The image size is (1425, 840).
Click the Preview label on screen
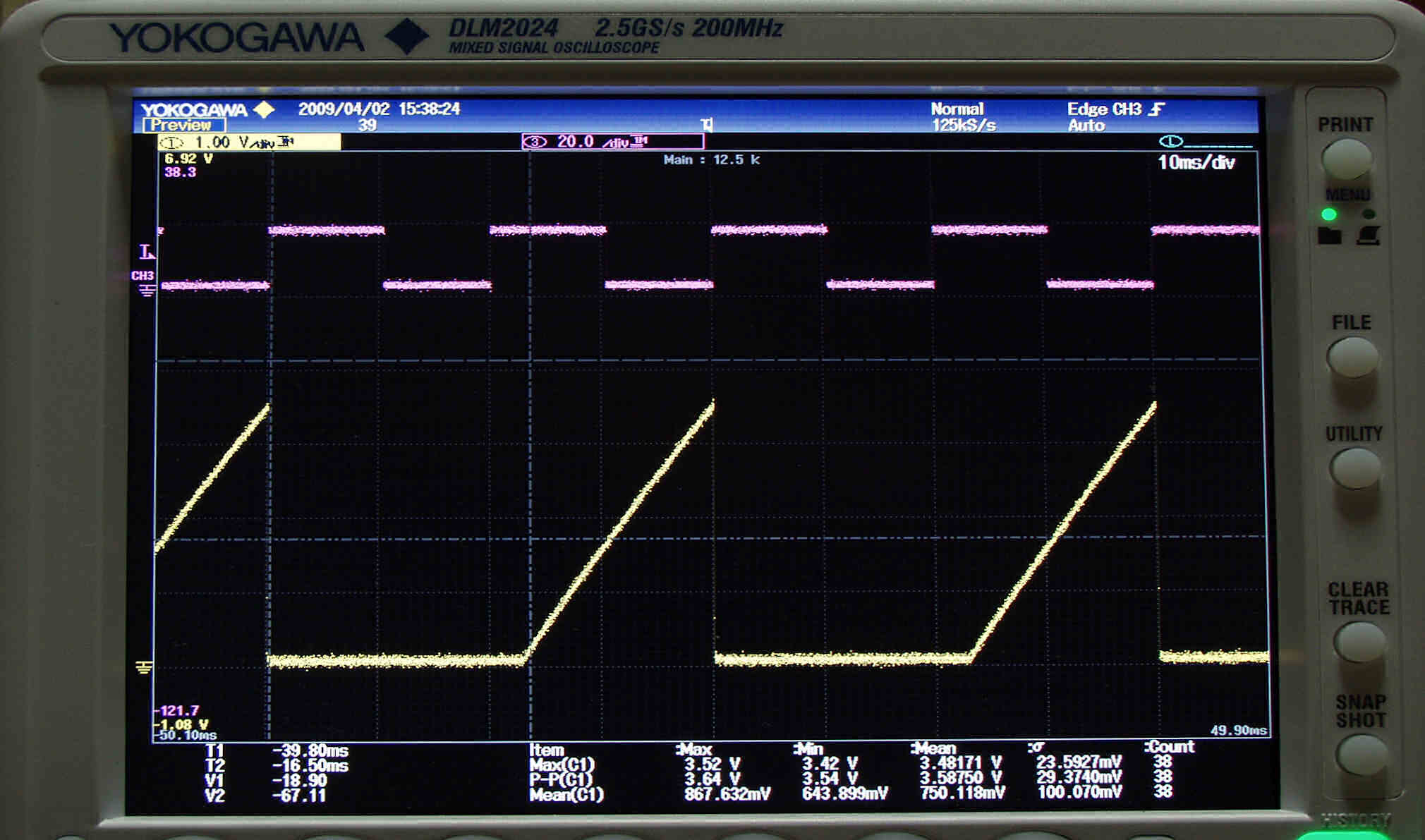click(x=183, y=126)
